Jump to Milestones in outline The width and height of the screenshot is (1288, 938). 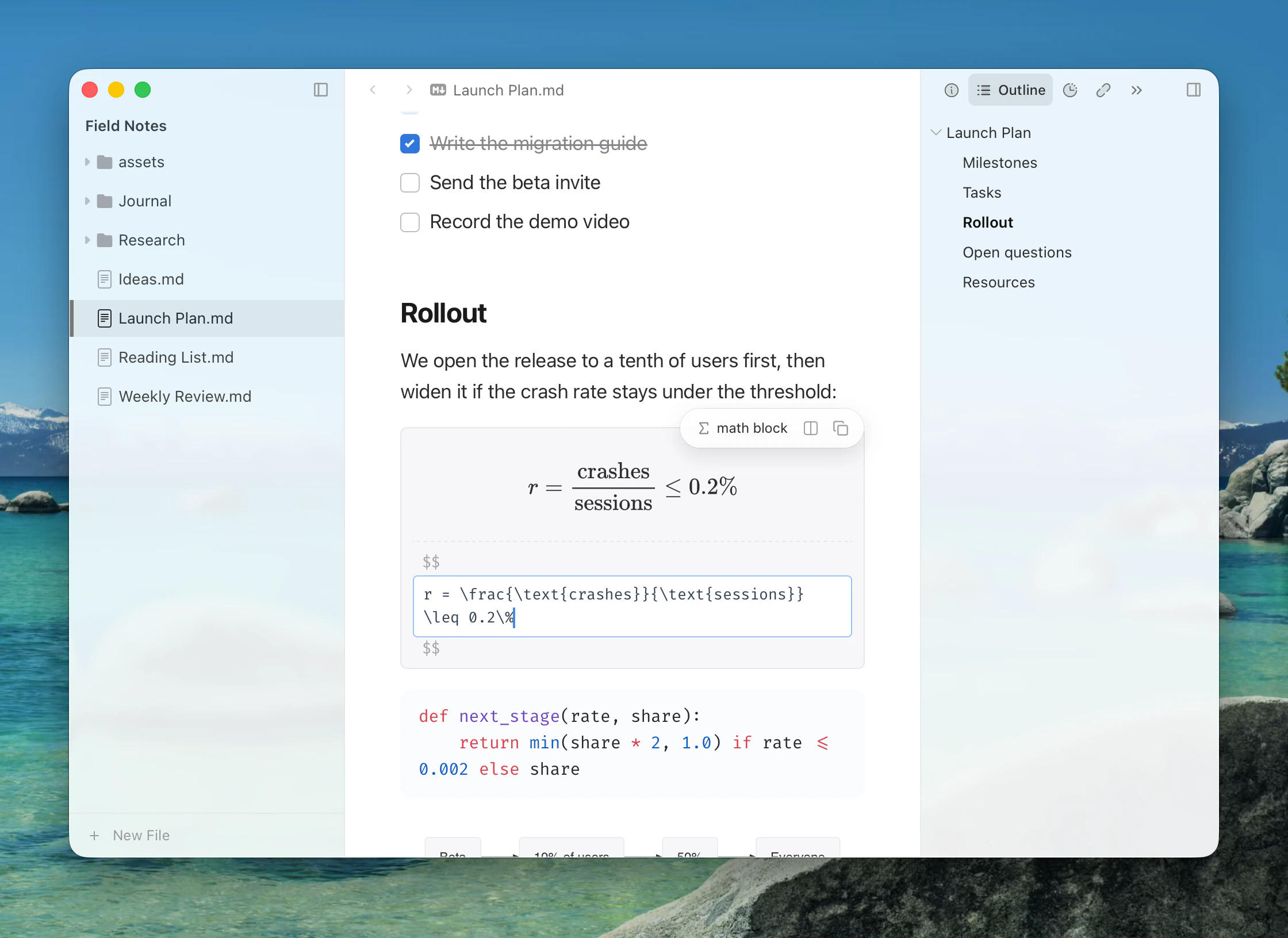[999, 163]
